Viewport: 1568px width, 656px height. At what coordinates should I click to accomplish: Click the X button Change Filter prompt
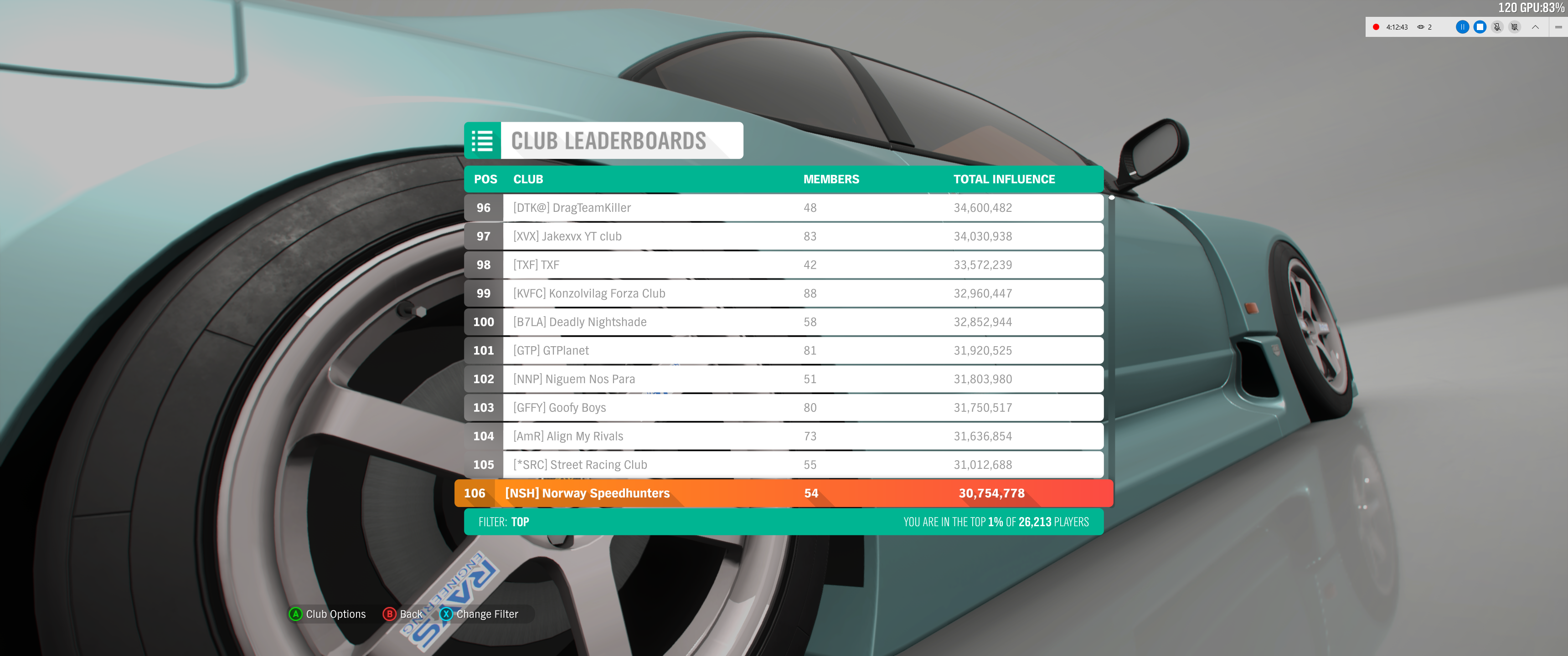479,614
